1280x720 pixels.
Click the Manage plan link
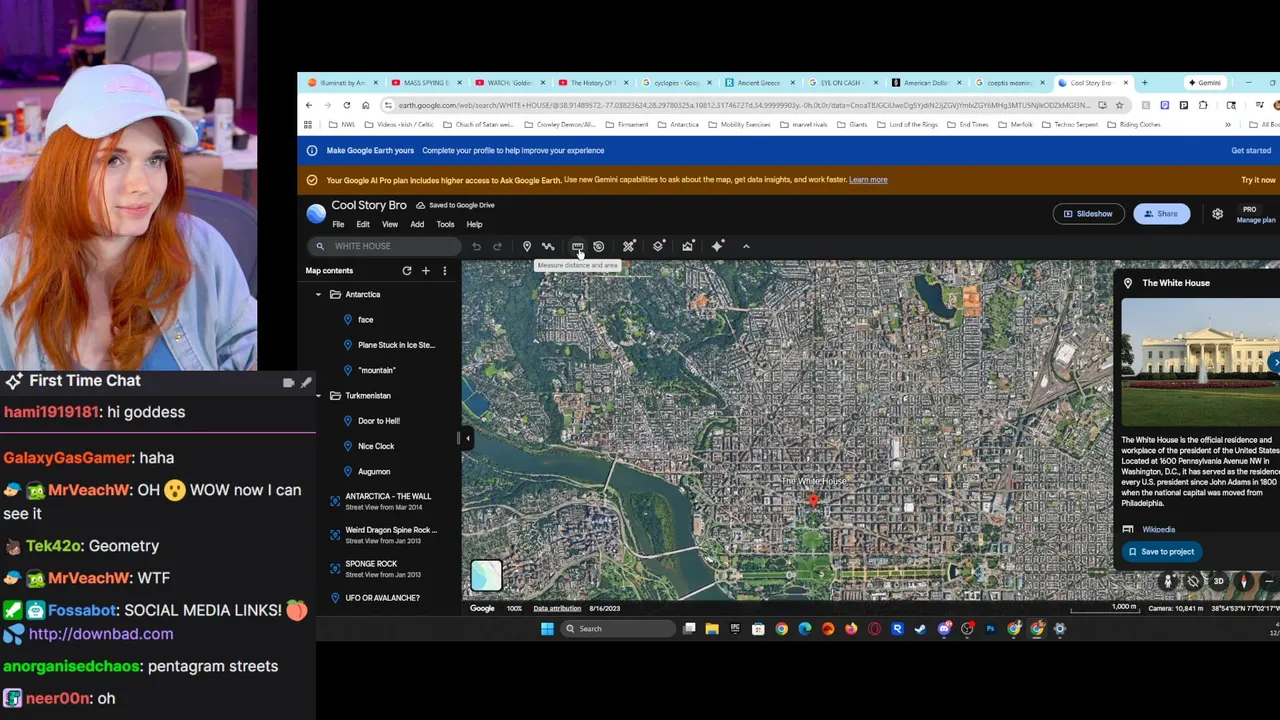click(1256, 220)
